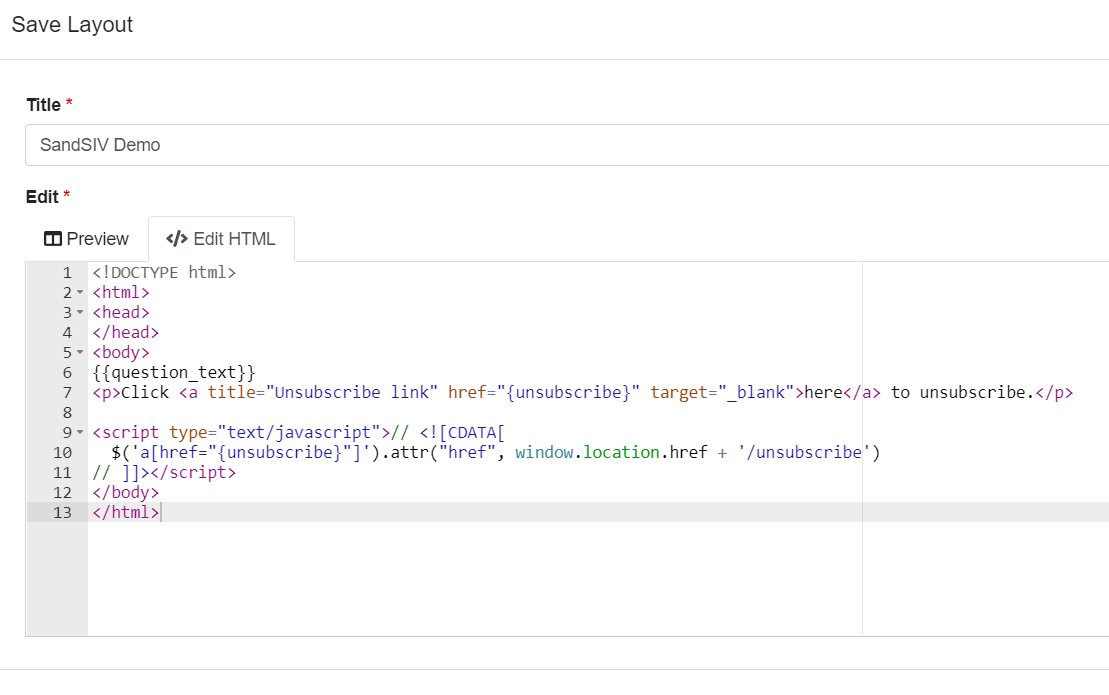Click line number 13 in the gutter
This screenshot has width=1109, height=695.
point(62,512)
